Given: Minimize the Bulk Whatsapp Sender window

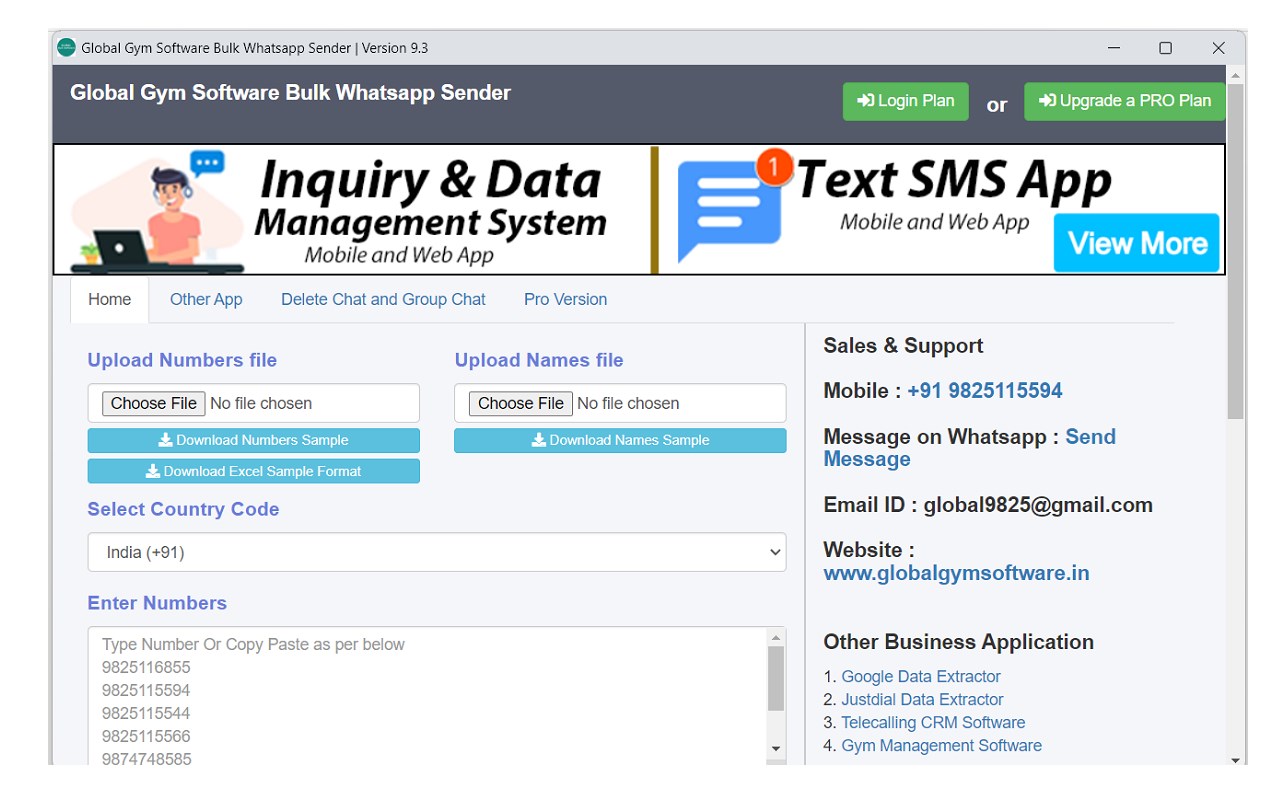Looking at the screenshot, I should pyautogui.click(x=1114, y=48).
